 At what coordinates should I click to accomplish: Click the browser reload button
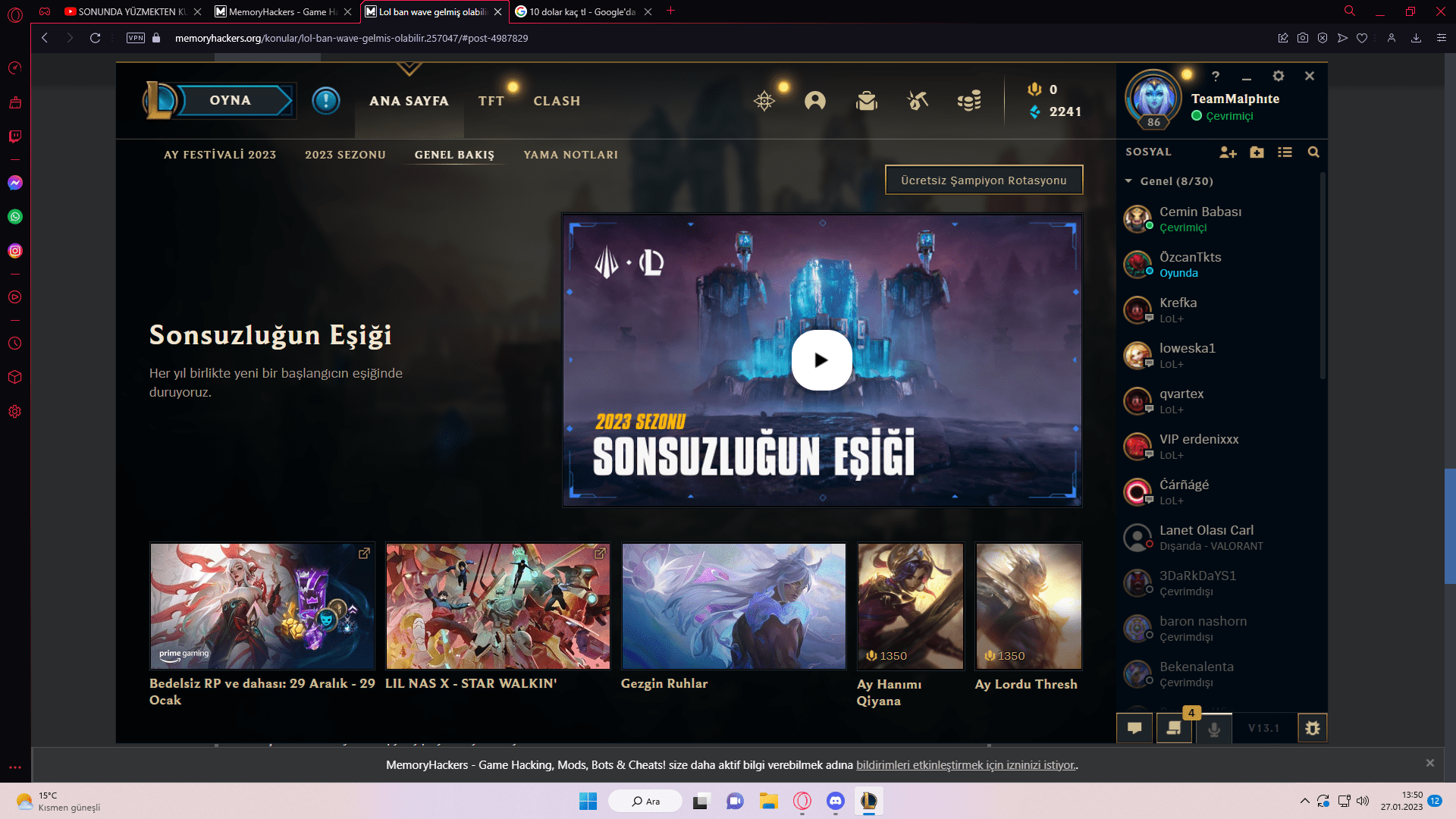click(95, 38)
